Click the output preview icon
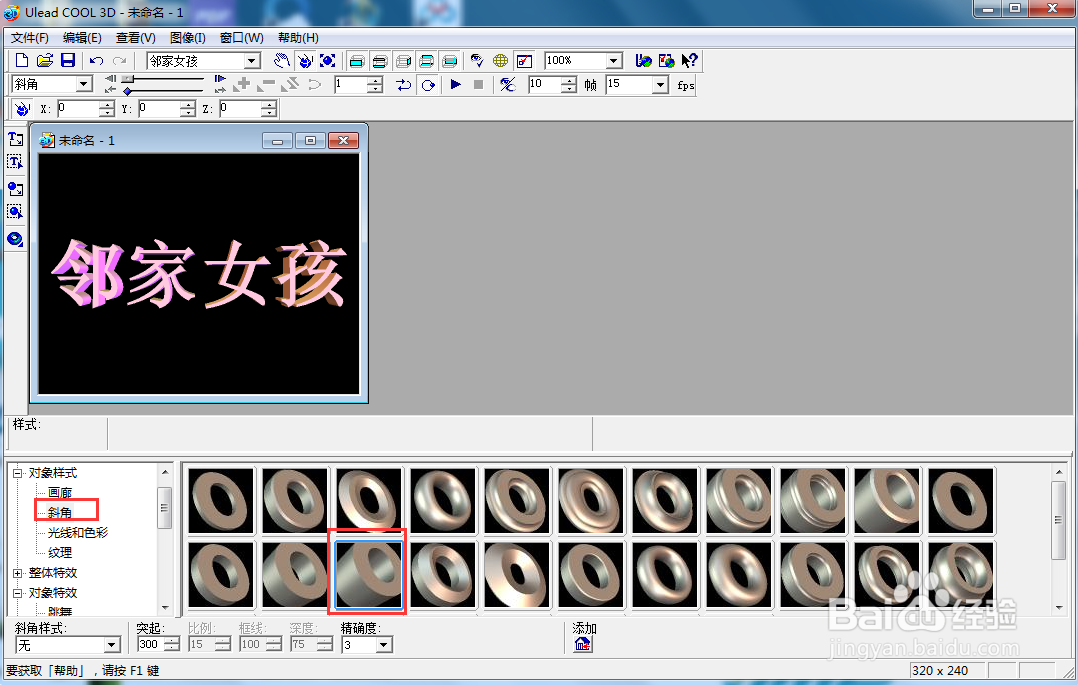Image resolution: width=1078 pixels, height=685 pixels. [x=524, y=61]
